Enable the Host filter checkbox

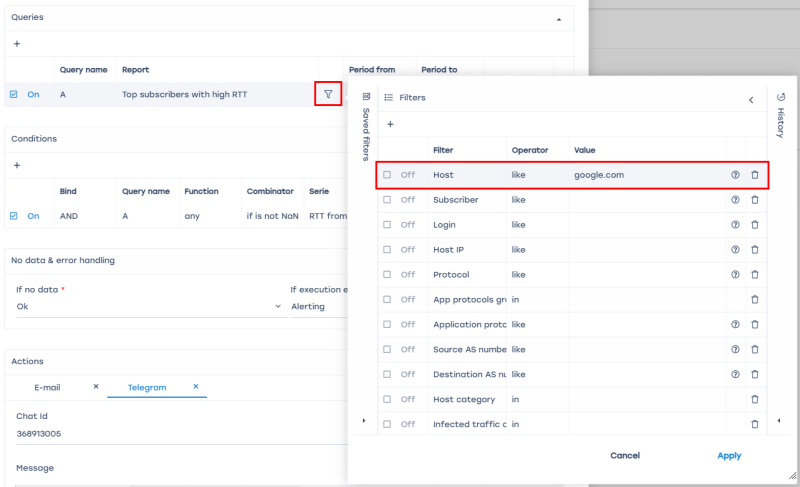[x=387, y=175]
